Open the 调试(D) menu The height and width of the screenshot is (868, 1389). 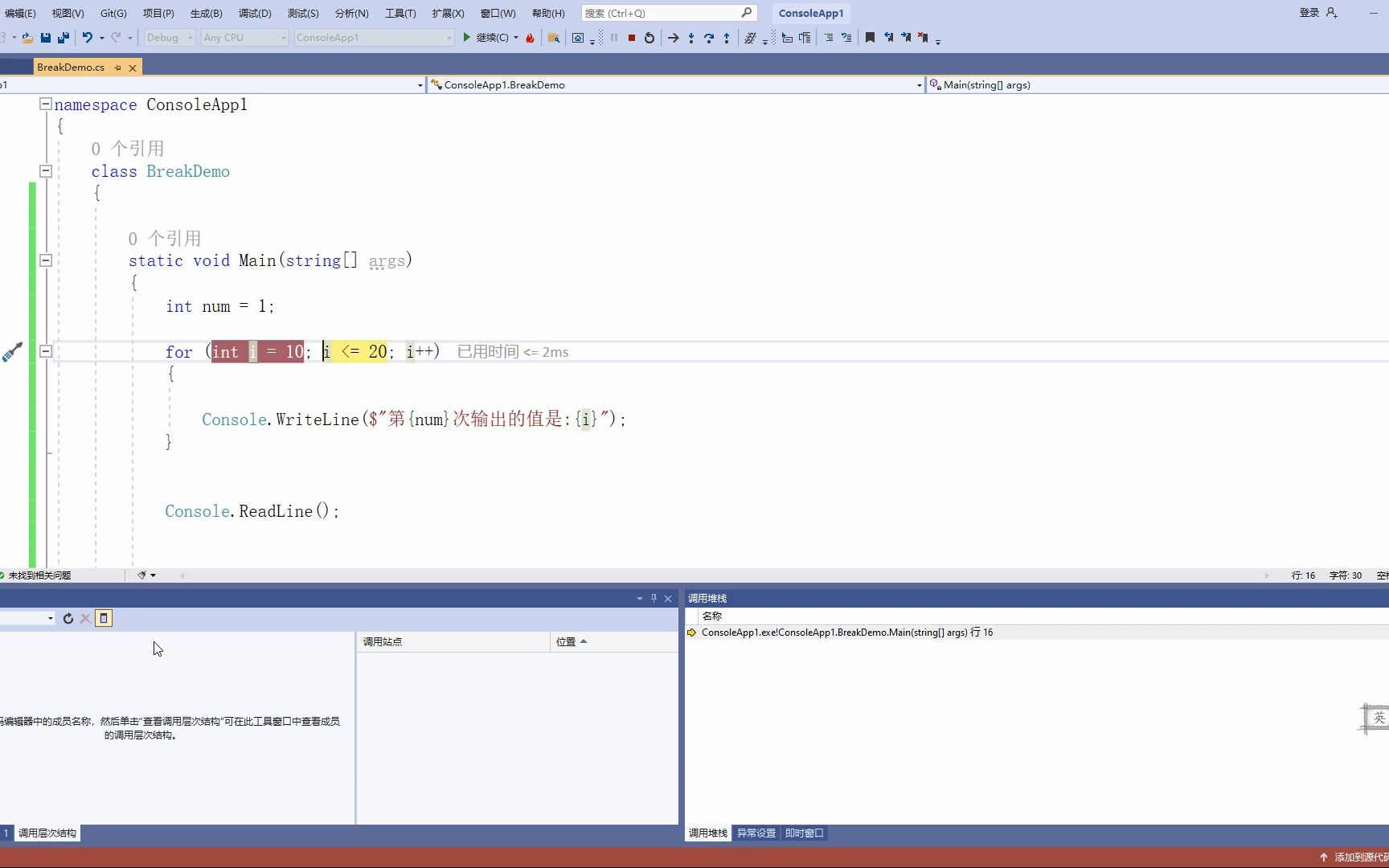[x=255, y=13]
